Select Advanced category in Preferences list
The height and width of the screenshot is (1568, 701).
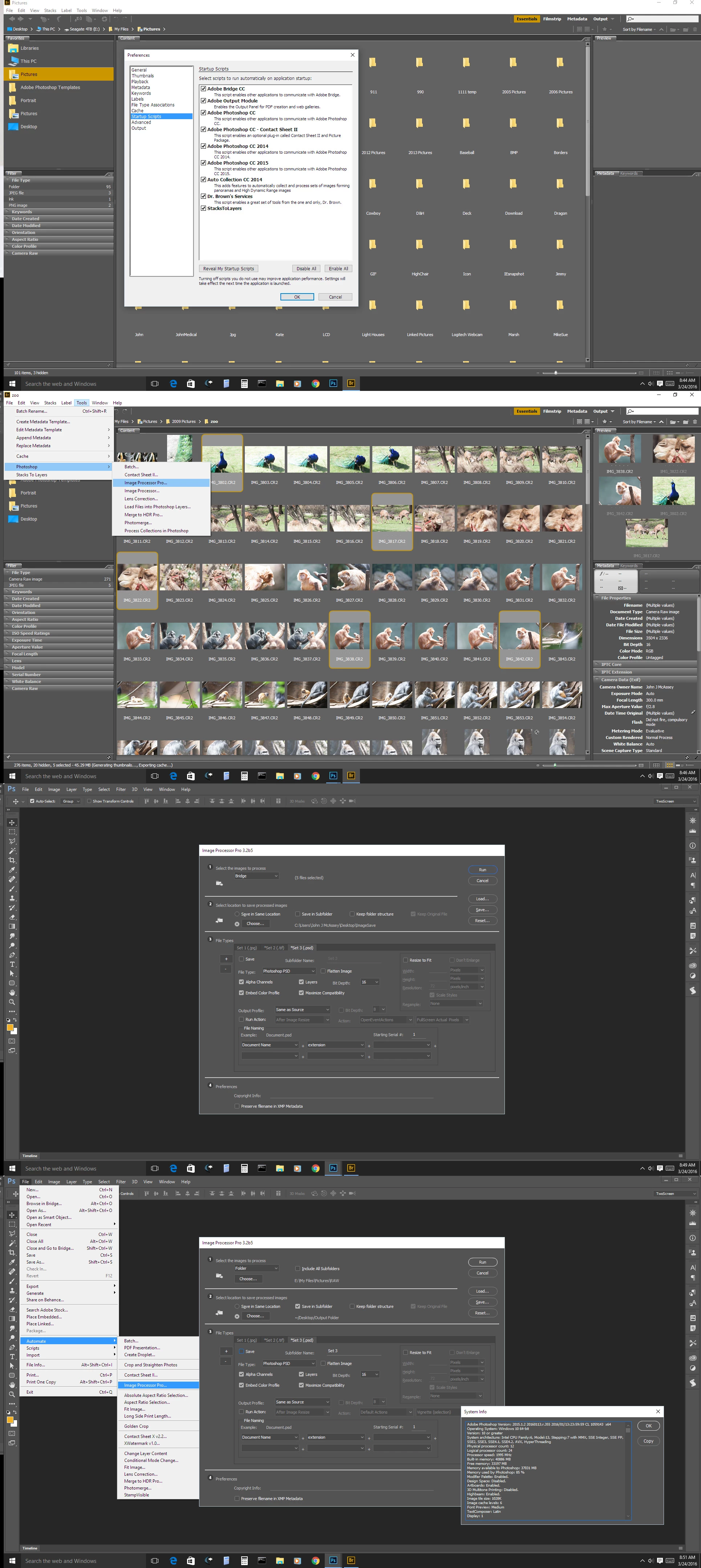(141, 122)
